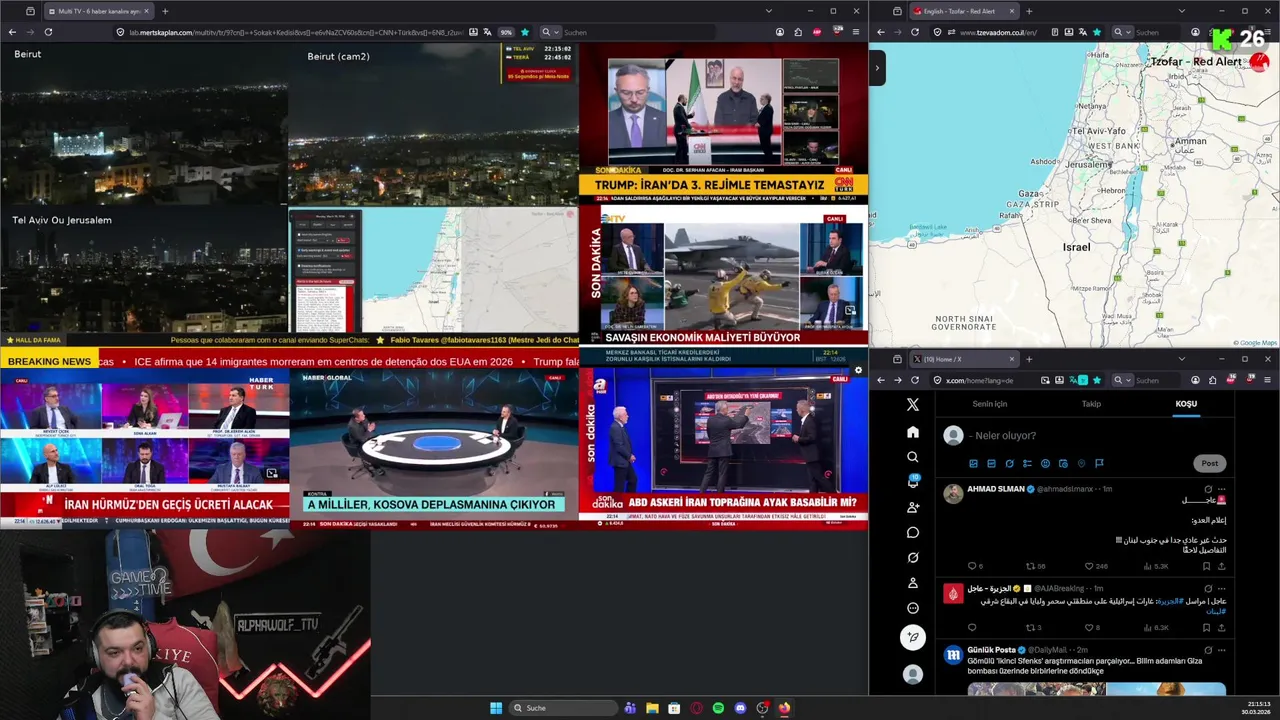Open more options on Günlük Posta post
Screen dimensions: 1280x720
[x=1221, y=650]
